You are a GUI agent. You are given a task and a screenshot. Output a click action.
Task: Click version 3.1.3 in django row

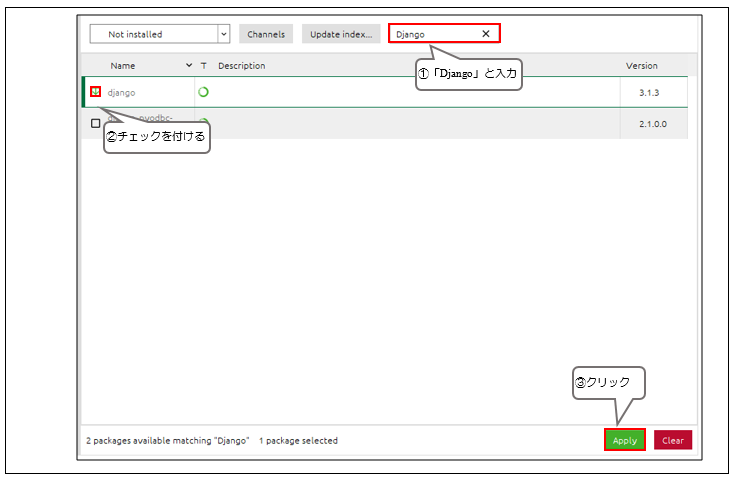[x=651, y=92]
